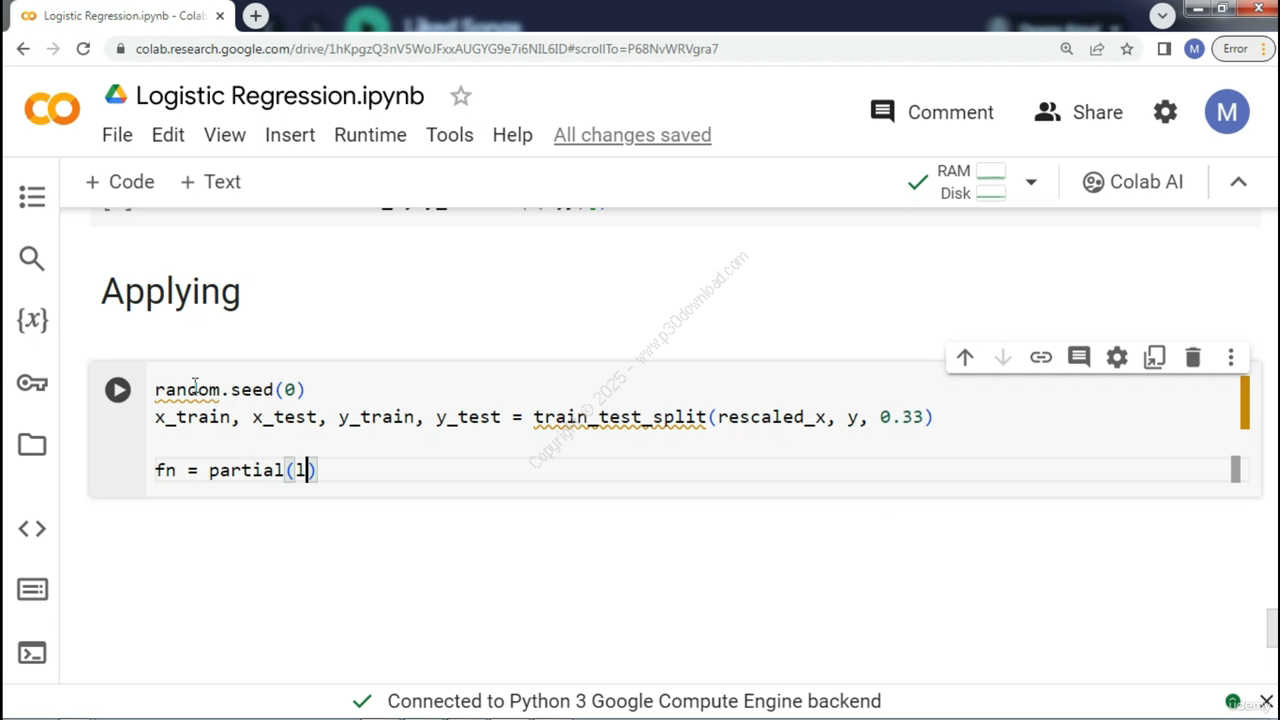Open Code snippets icon in sidebar
Screen dimensions: 1280x720
32,528
